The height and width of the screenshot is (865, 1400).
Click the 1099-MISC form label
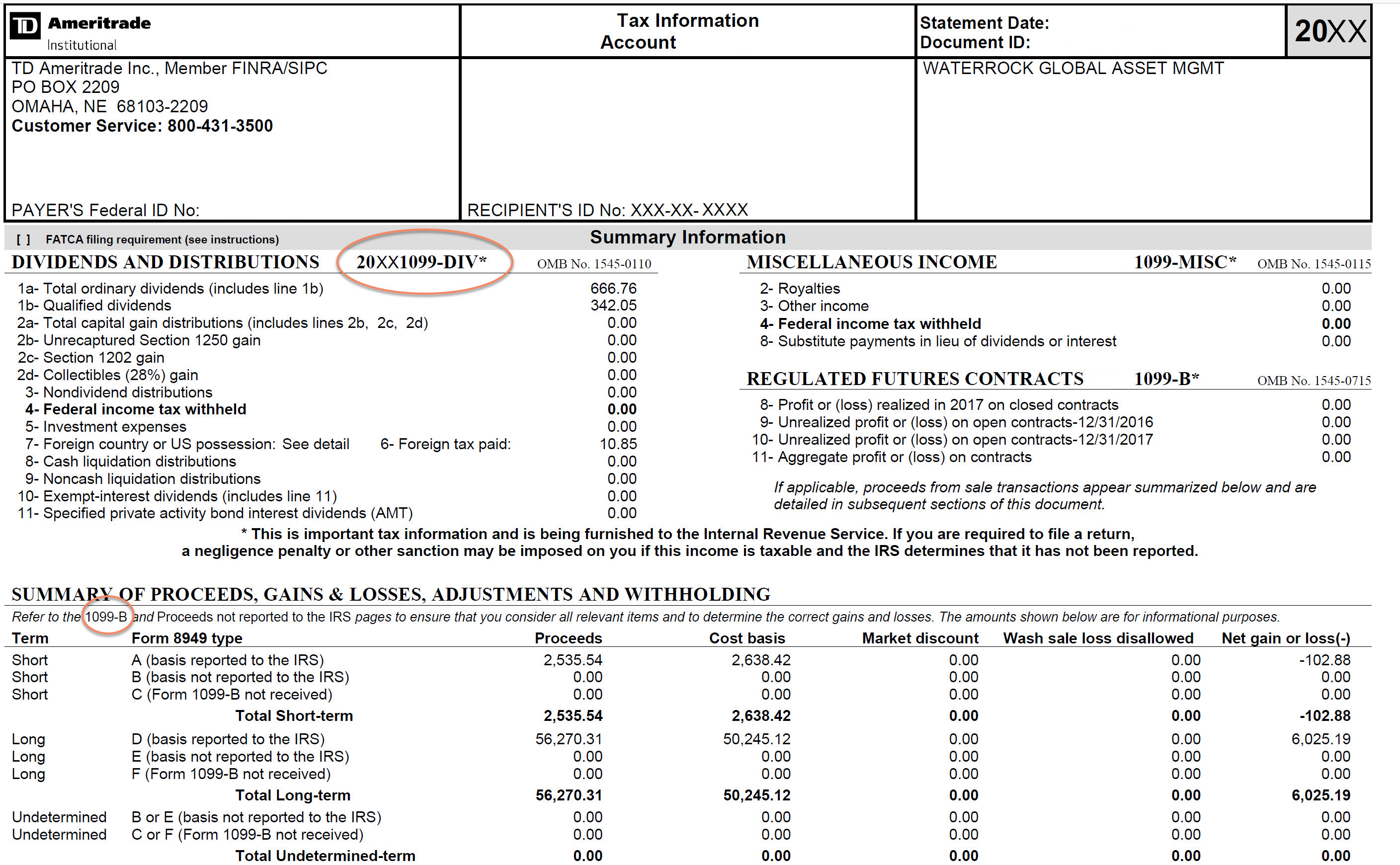1184,262
